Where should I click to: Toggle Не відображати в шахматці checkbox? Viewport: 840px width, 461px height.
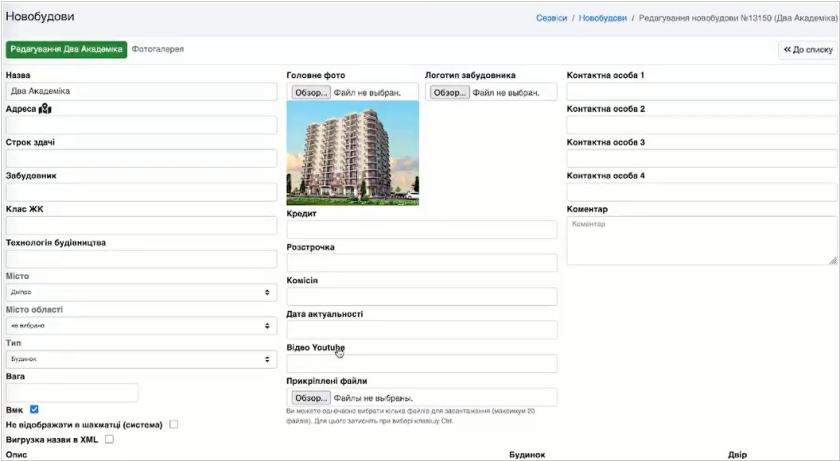click(174, 424)
